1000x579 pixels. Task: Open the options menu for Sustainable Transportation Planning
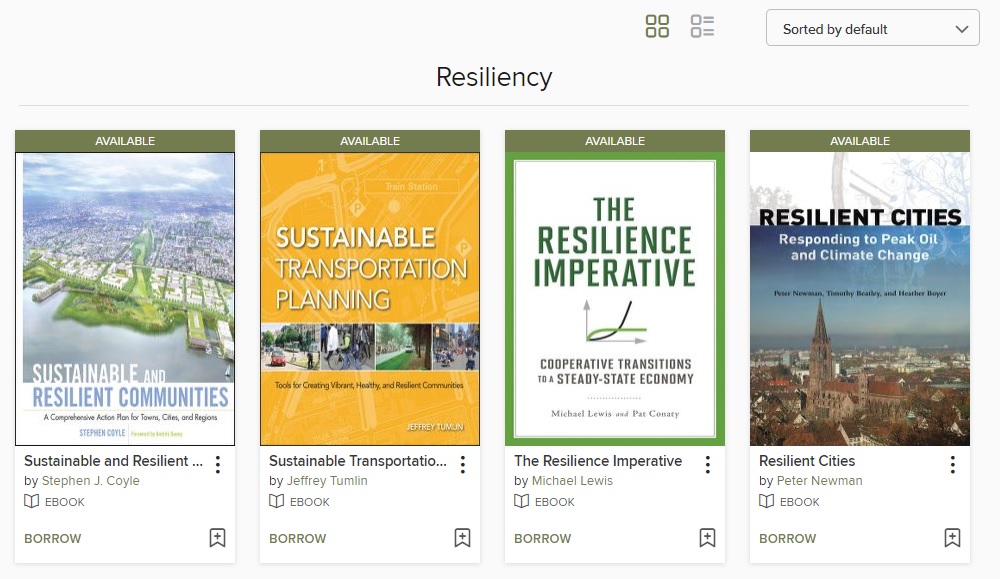463,464
